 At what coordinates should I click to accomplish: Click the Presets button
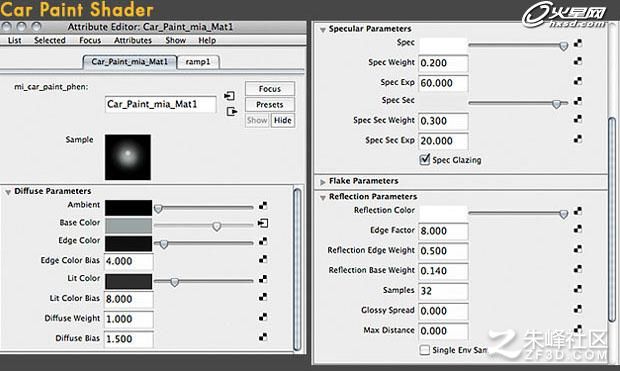pos(270,104)
